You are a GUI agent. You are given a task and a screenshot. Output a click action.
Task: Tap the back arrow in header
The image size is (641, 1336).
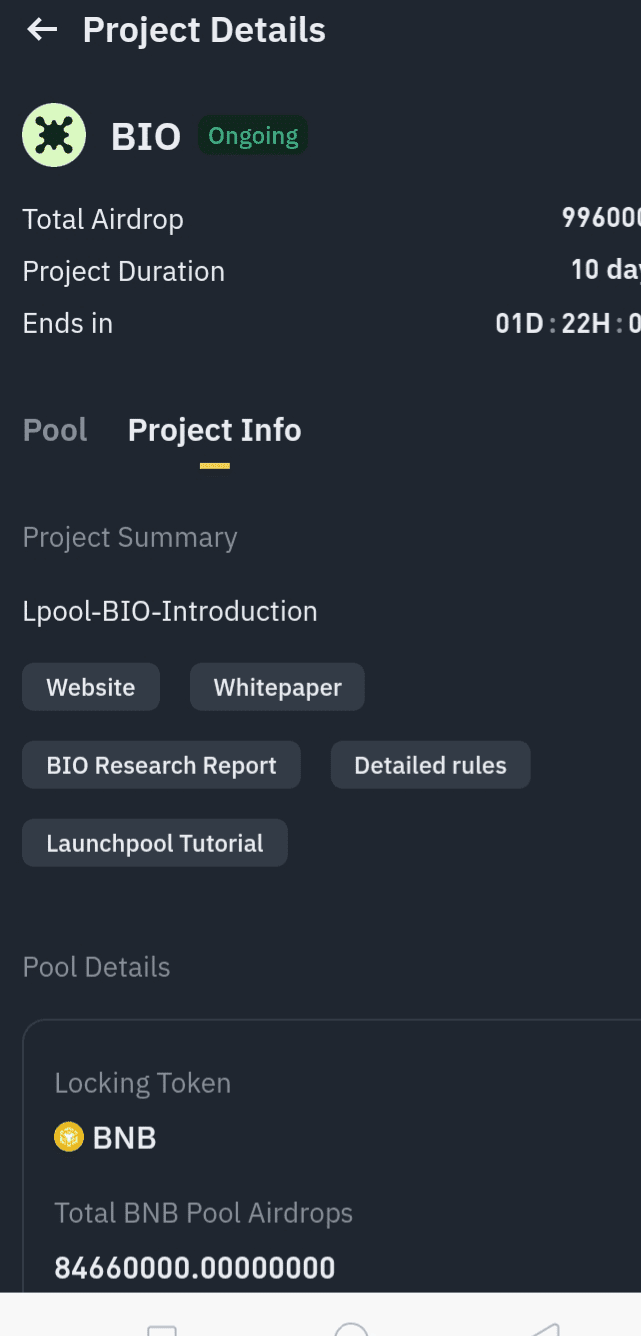click(x=42, y=30)
